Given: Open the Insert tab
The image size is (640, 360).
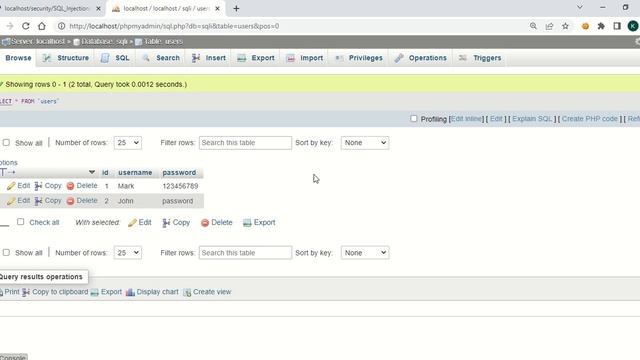Looking at the screenshot, I should [209, 58].
